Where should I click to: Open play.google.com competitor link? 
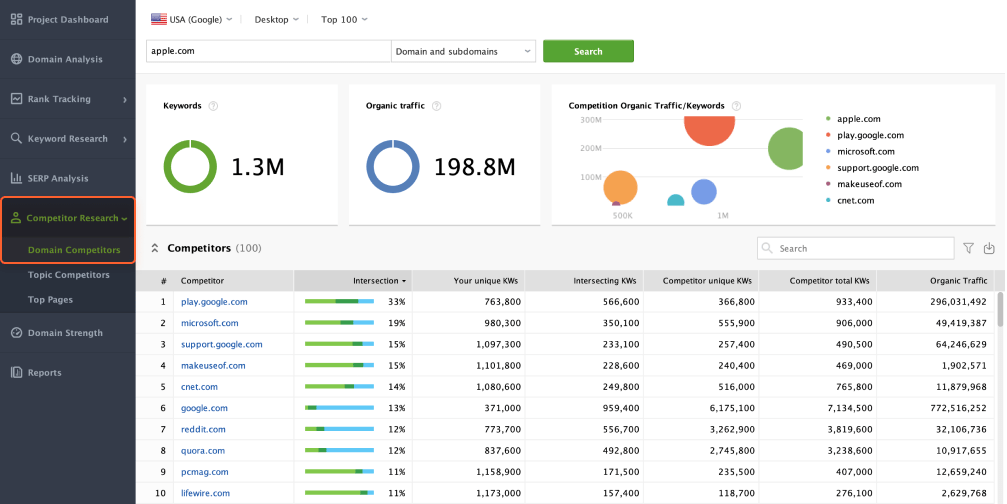pos(214,302)
